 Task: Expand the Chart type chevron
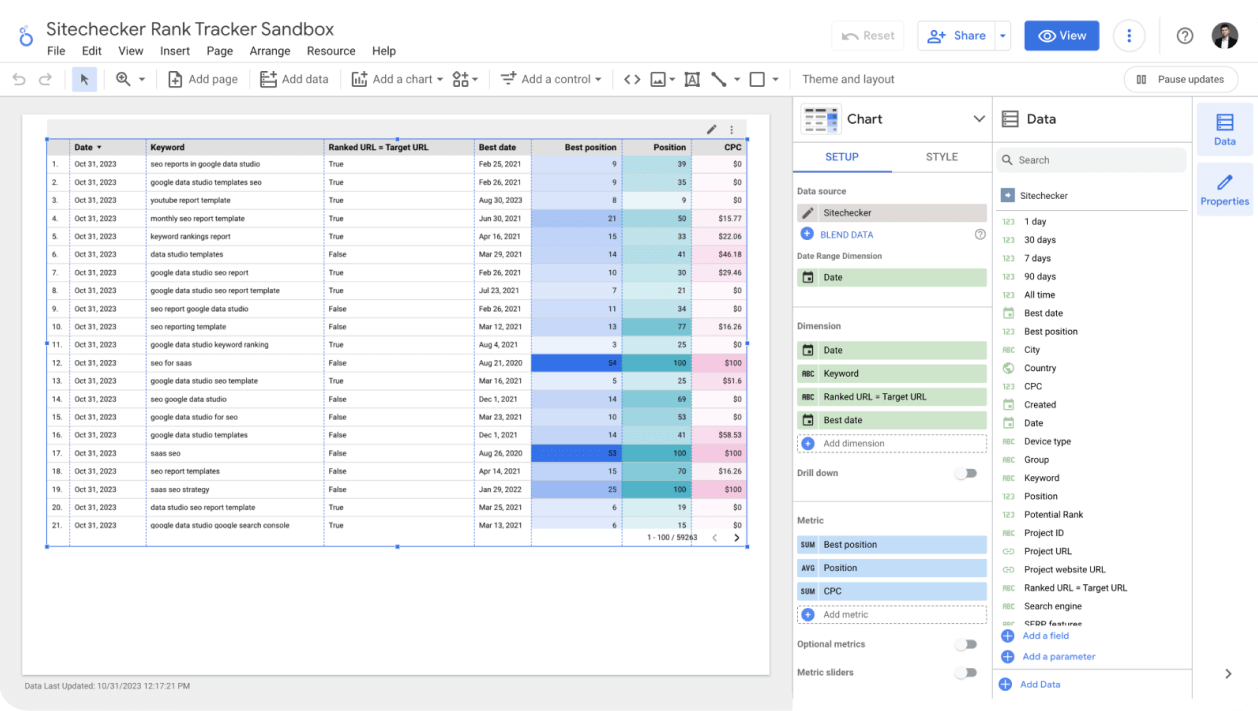(979, 119)
